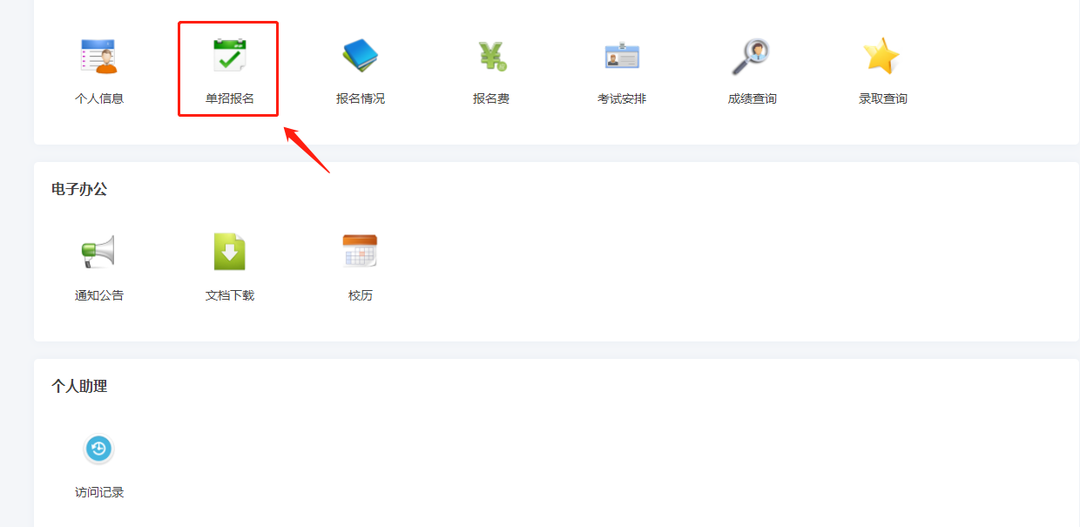Click the 个人信息 text label
The width and height of the screenshot is (1080, 527).
(99, 99)
